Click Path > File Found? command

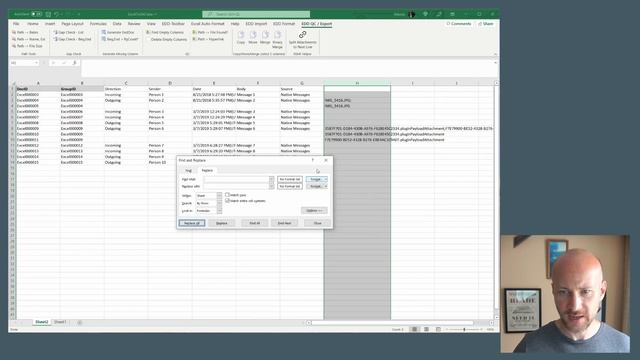point(210,32)
